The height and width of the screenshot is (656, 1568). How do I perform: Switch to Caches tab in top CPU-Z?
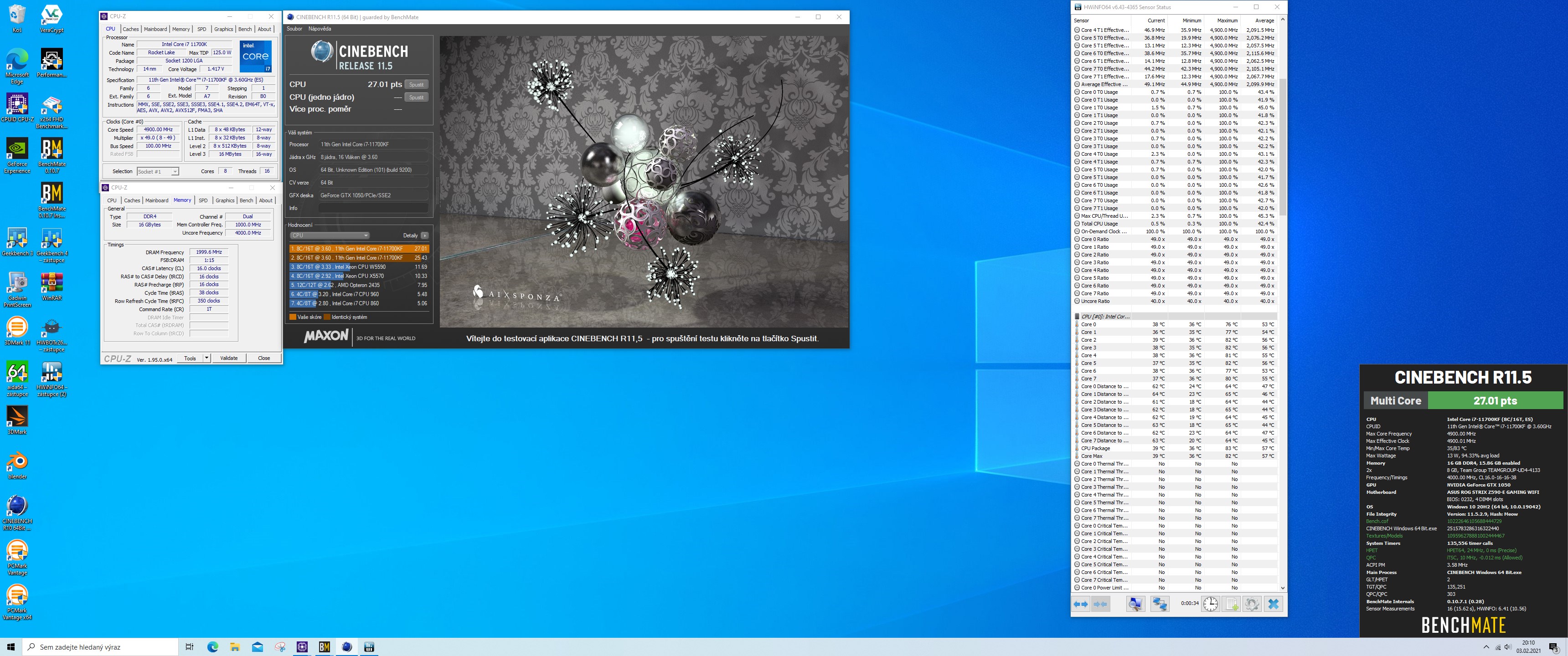(131, 29)
